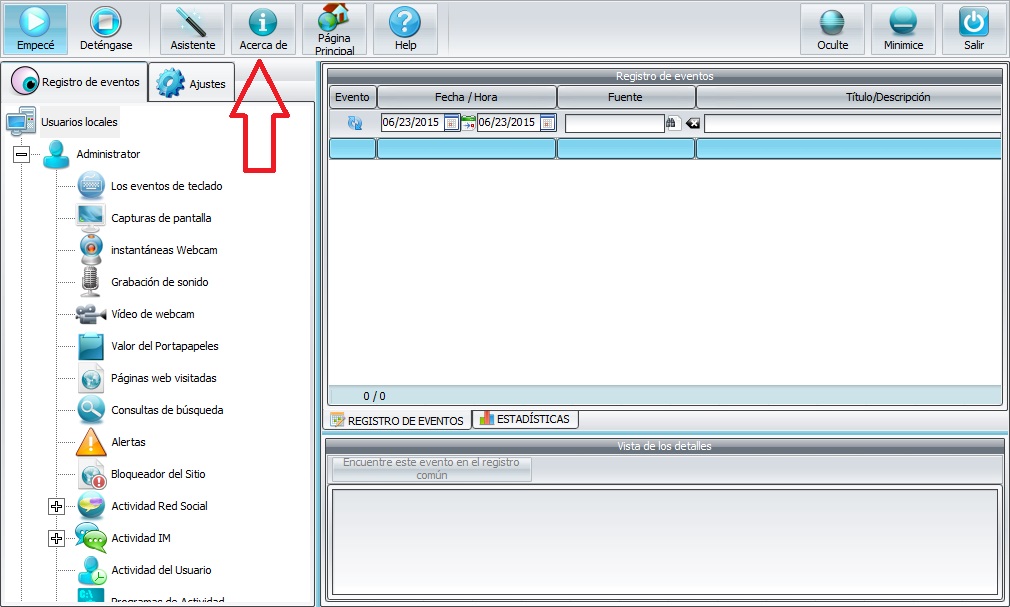This screenshot has height=607, width=1010.
Task: Start monitoring with the Empecé button
Action: 35,29
